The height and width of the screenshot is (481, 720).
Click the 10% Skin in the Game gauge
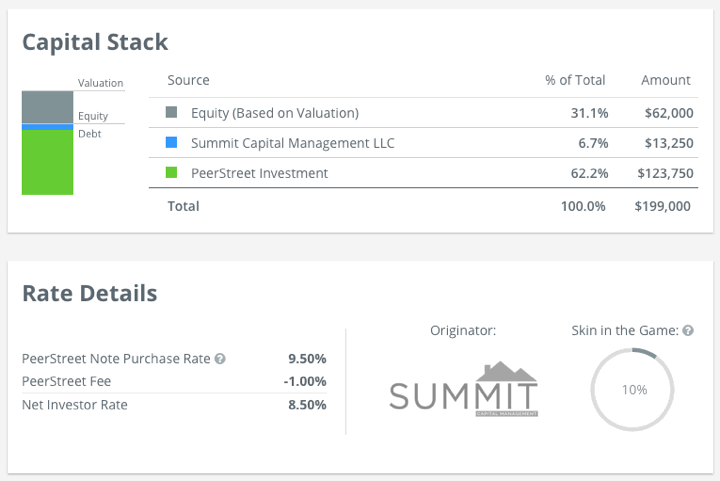(634, 389)
